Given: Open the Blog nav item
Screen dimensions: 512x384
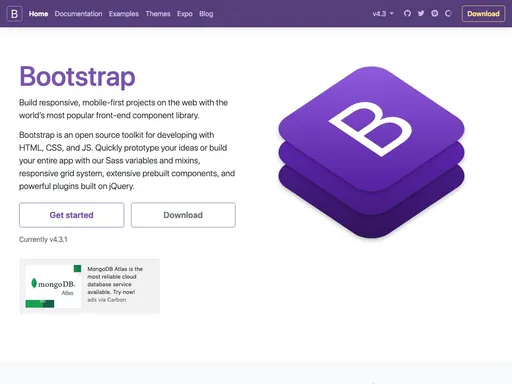Looking at the screenshot, I should tap(206, 14).
